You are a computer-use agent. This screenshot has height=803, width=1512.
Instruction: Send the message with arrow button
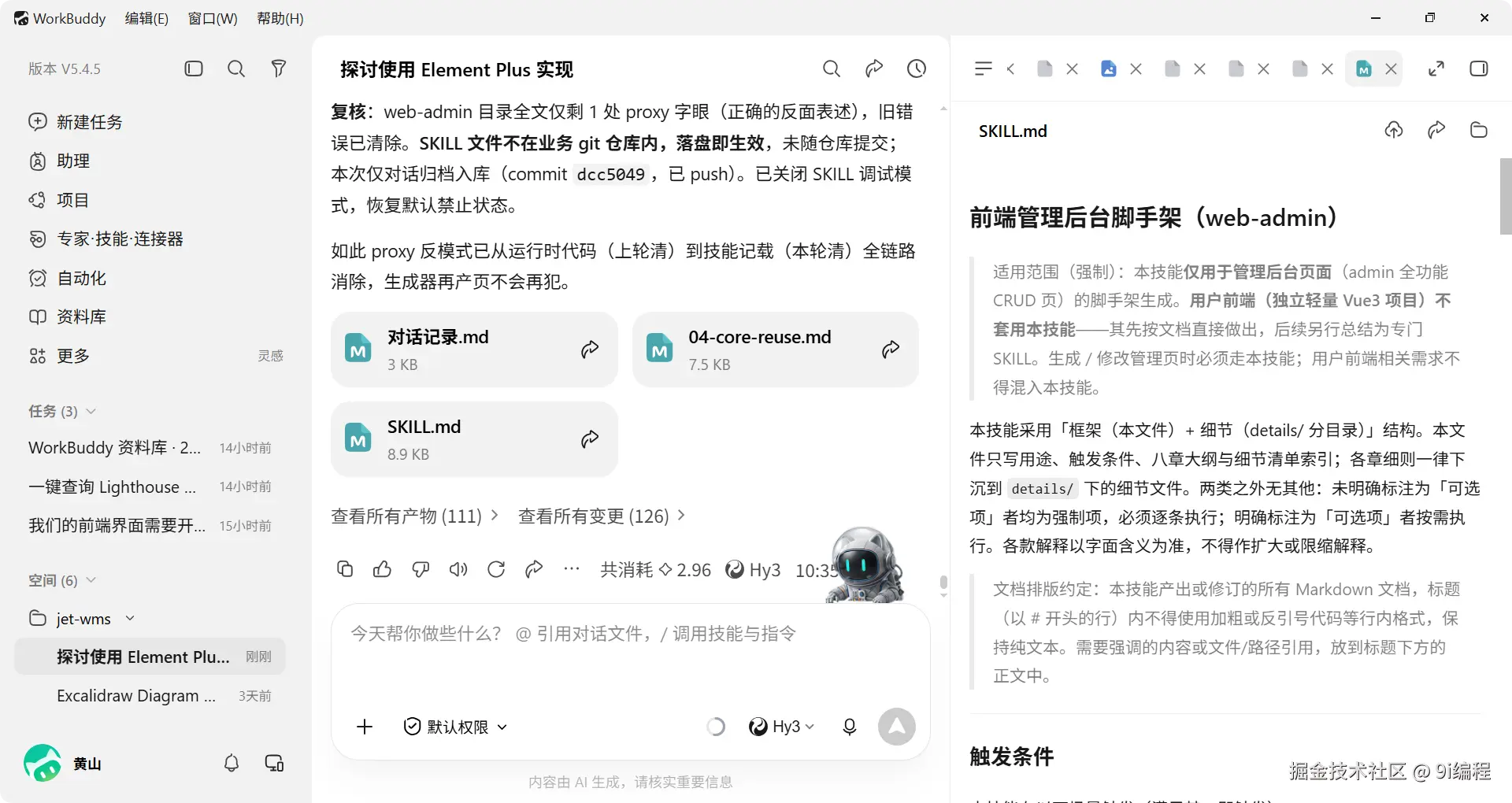(897, 727)
